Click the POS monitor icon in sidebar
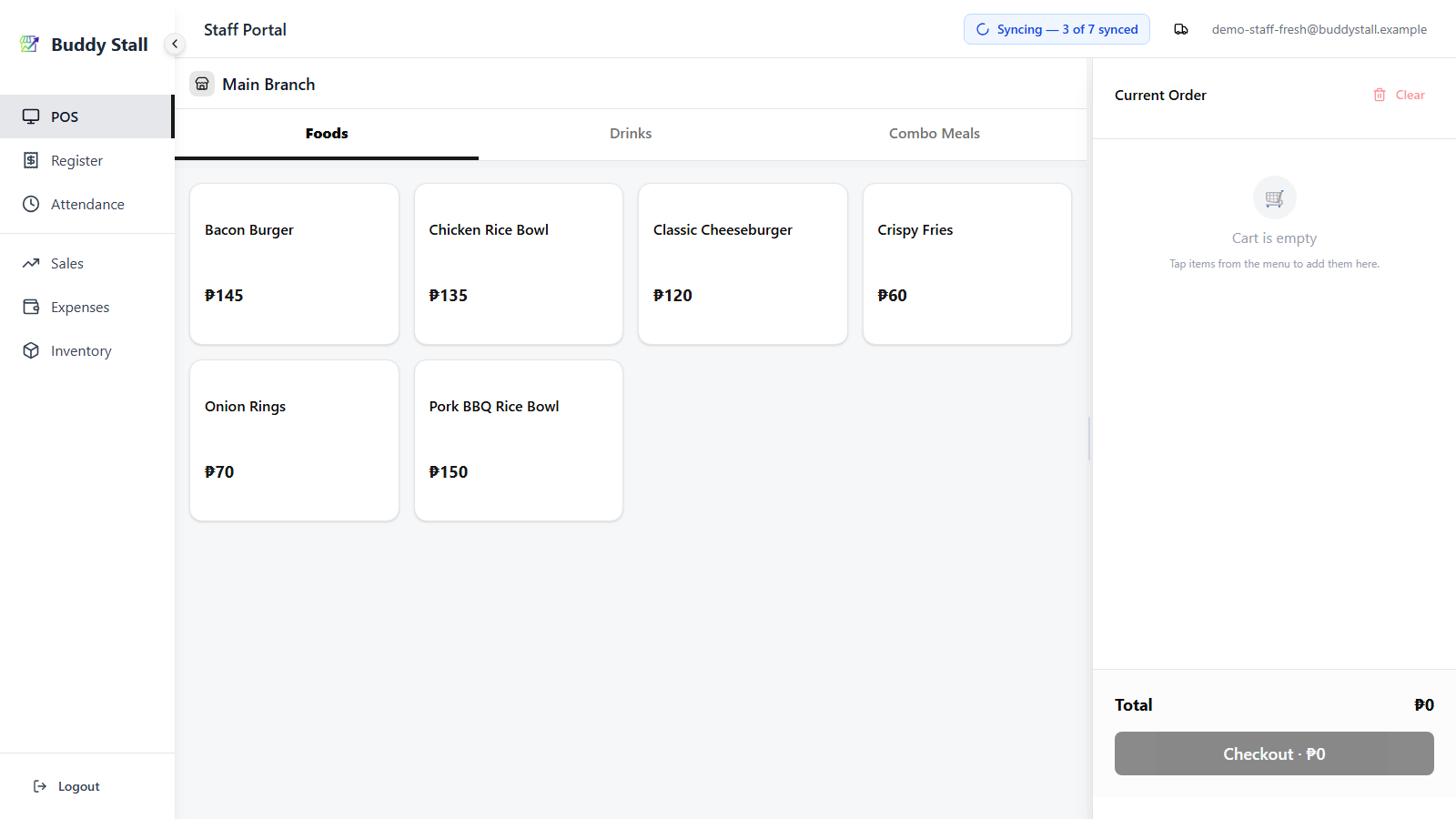 (31, 116)
